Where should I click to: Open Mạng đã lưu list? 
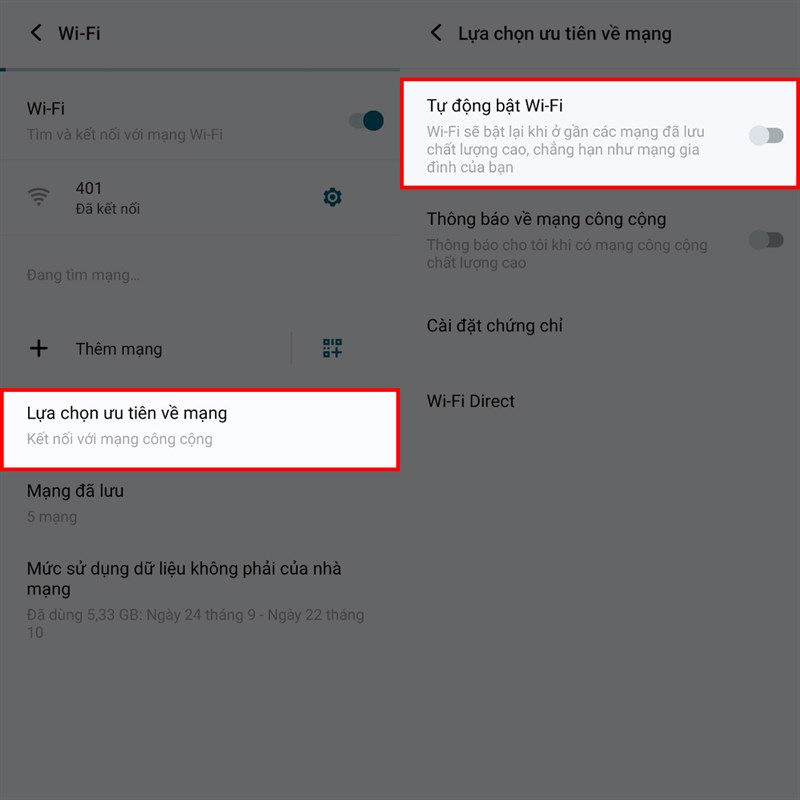200,503
